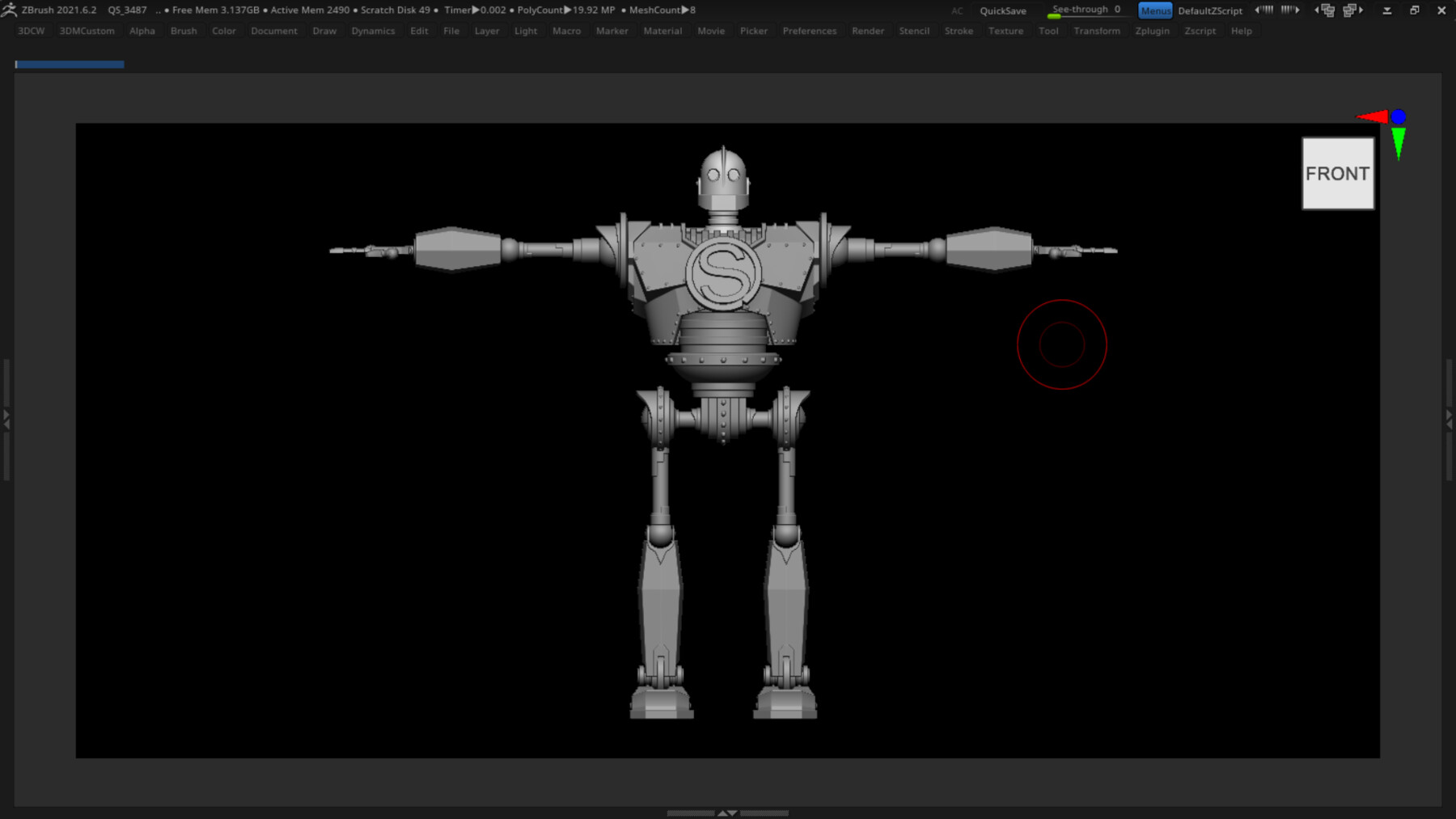
Task: Toggle the AC indicator next to QuickSave
Action: 957,11
